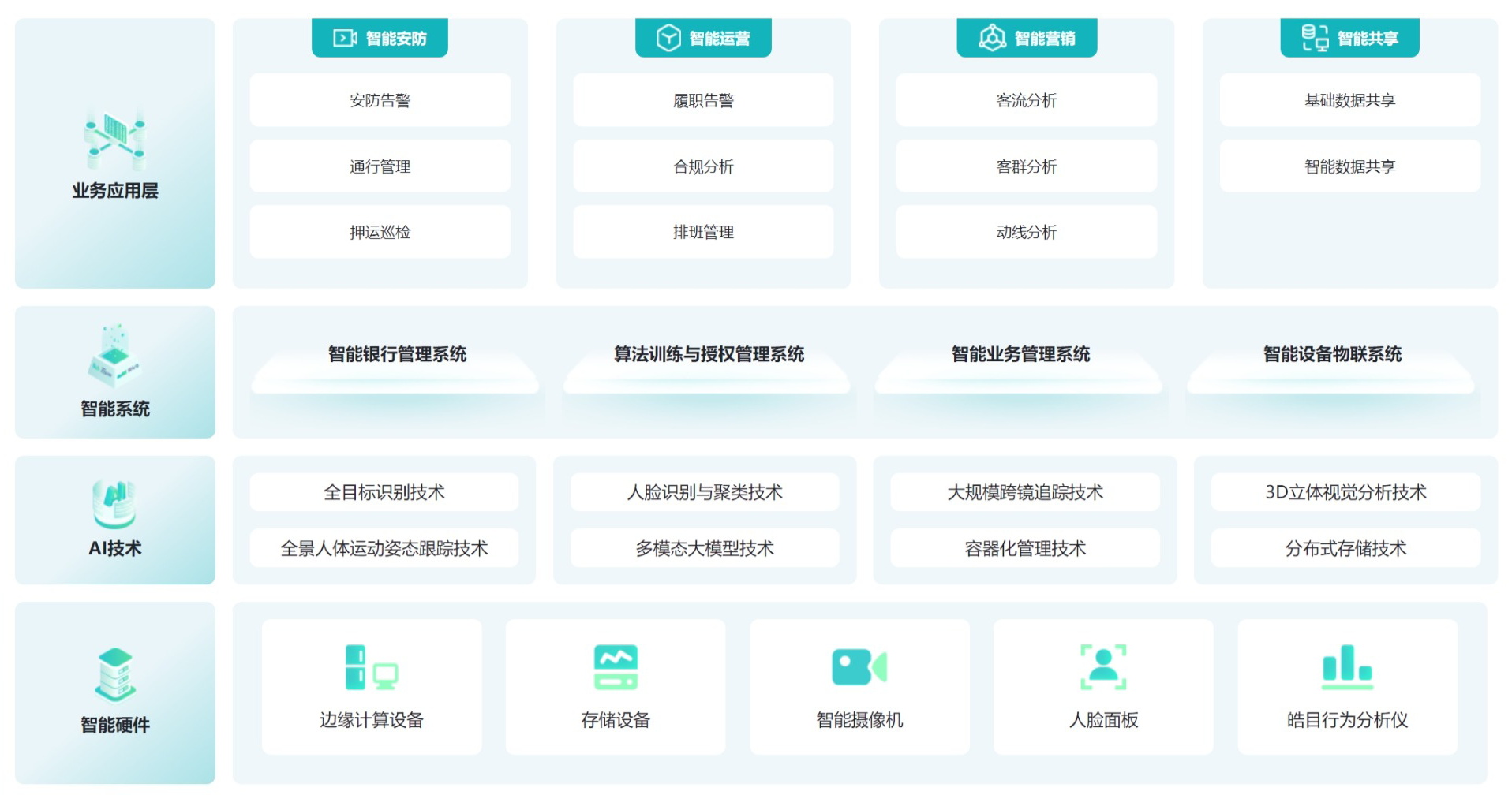Click the AI技术 layer icon
The image size is (1512, 795).
pos(115,503)
